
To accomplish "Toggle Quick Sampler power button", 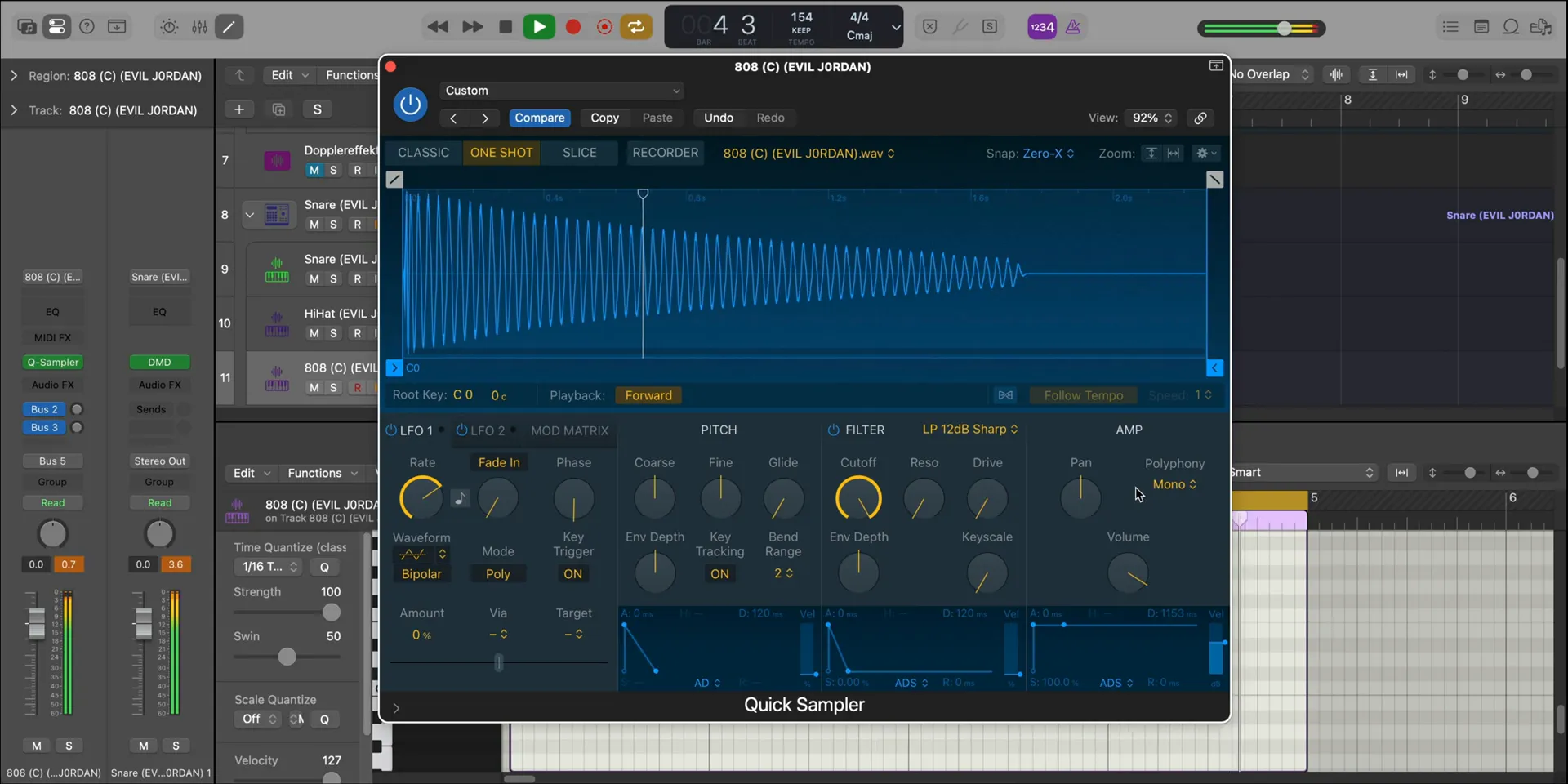I will [x=410, y=105].
